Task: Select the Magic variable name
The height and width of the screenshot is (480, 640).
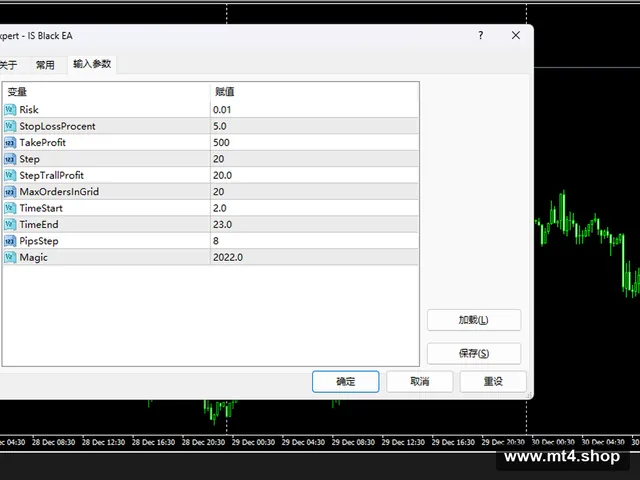Action: pos(33,258)
